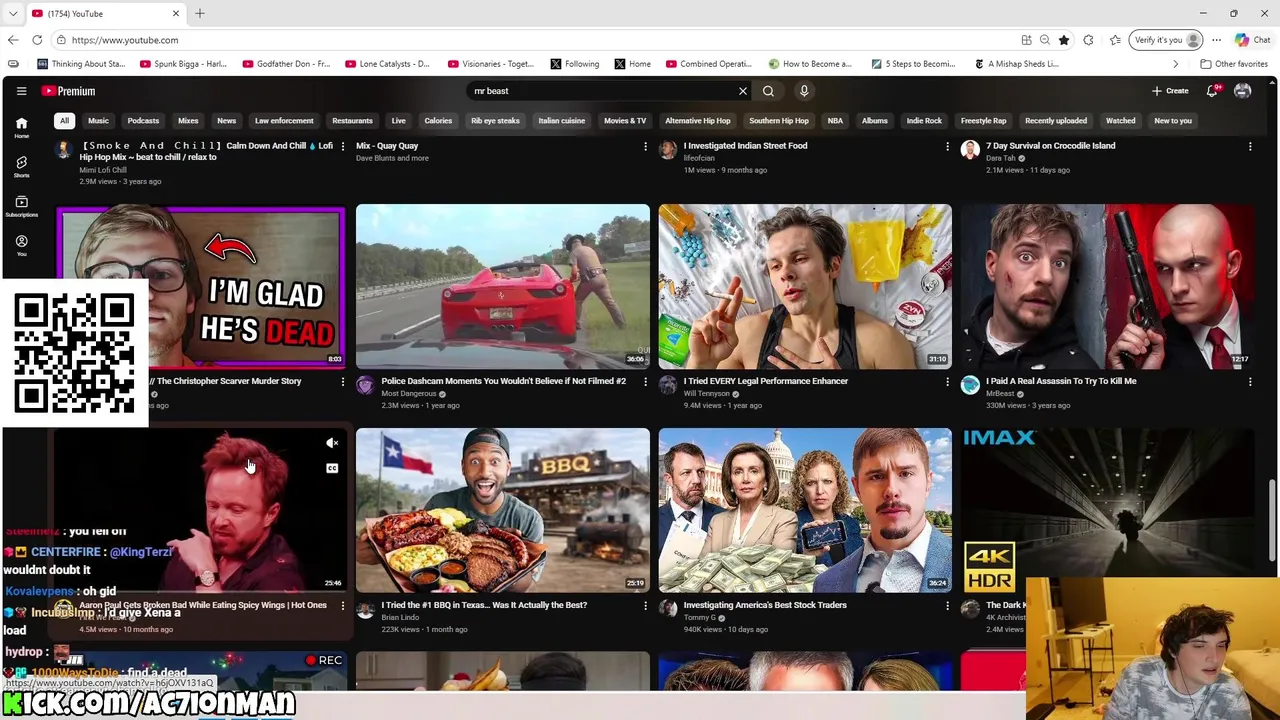
Task: Open the YouTube hamburger guide menu
Action: tap(21, 91)
